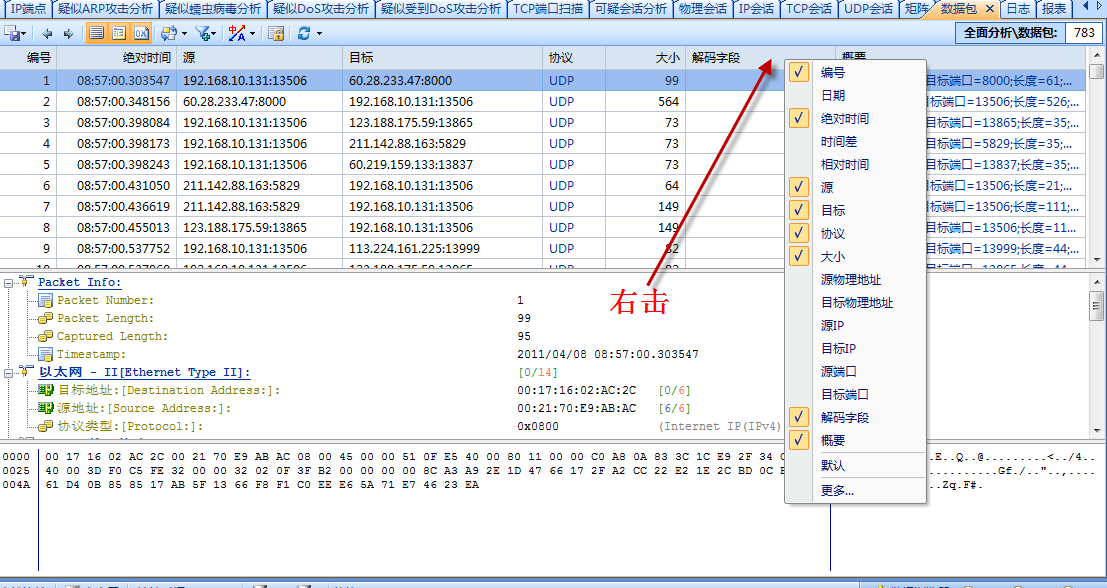Click the next packet right arrow icon
Viewport: 1107px width, 588px height.
pyautogui.click(x=68, y=34)
